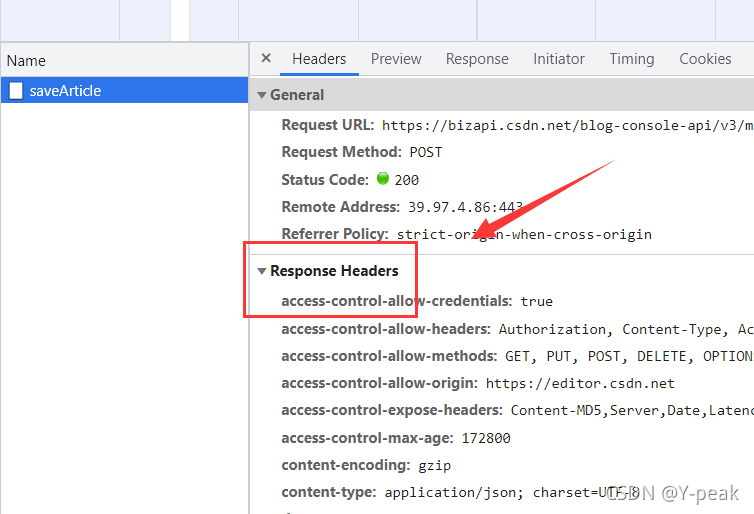The width and height of the screenshot is (754, 514).
Task: Close the request details panel
Action: (266, 59)
